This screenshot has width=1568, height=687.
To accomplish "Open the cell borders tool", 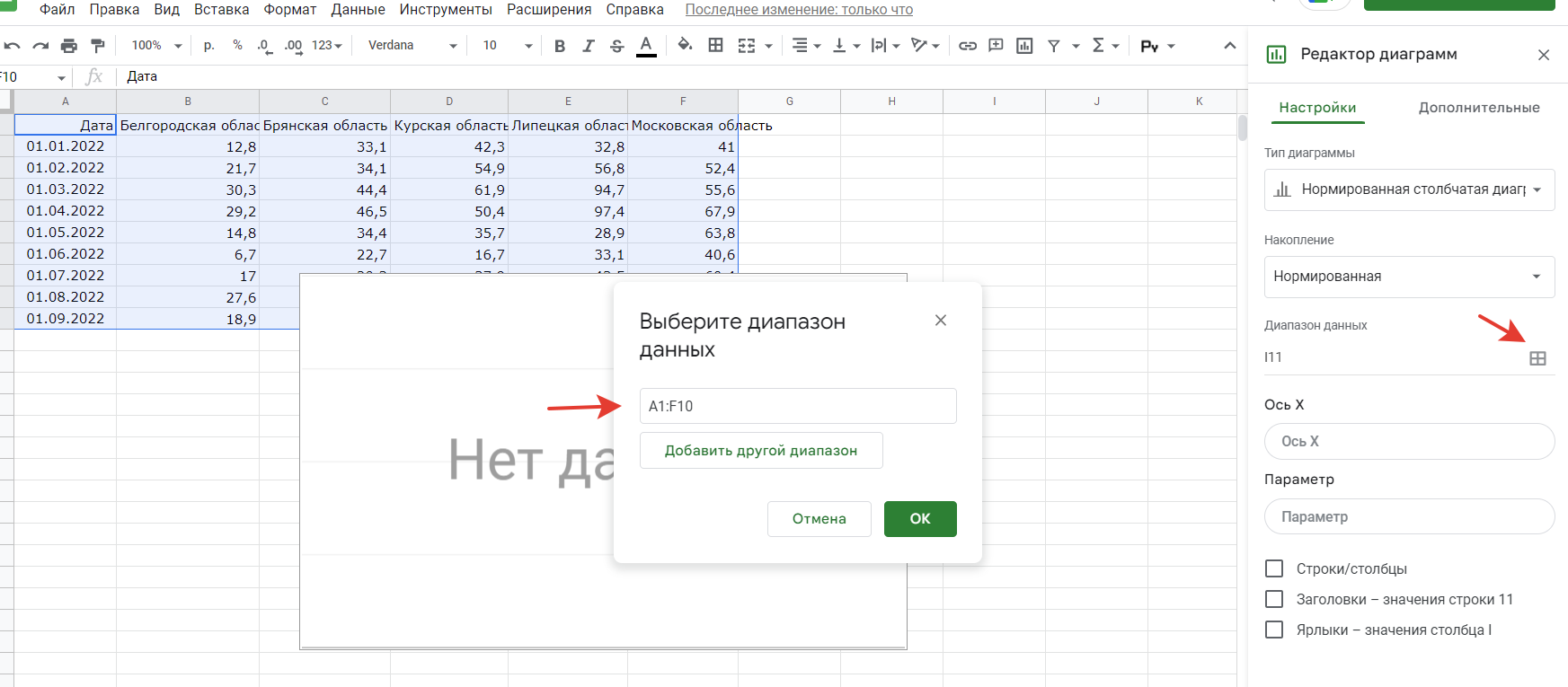I will 715,46.
